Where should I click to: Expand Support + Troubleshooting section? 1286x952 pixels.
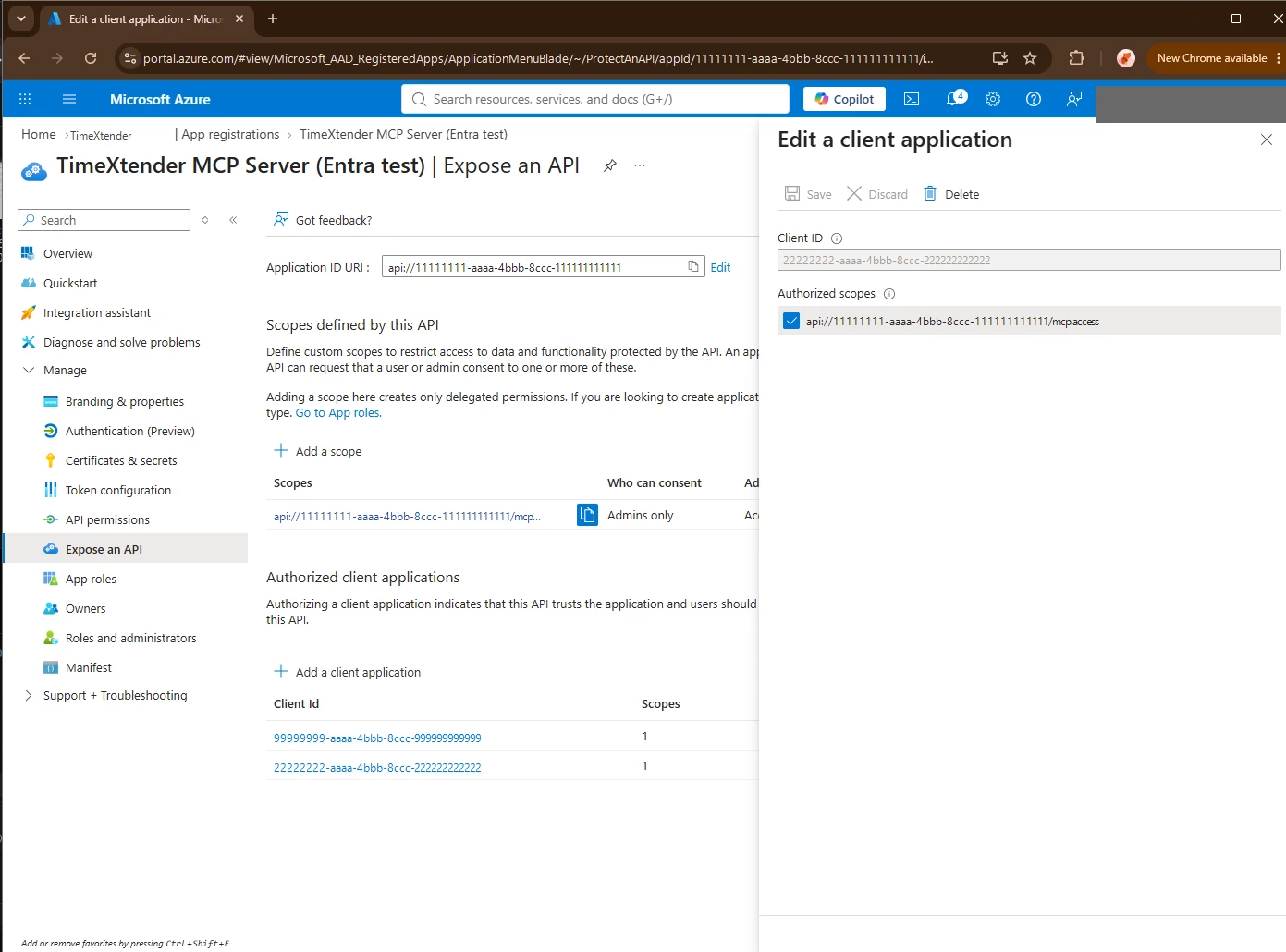click(29, 695)
